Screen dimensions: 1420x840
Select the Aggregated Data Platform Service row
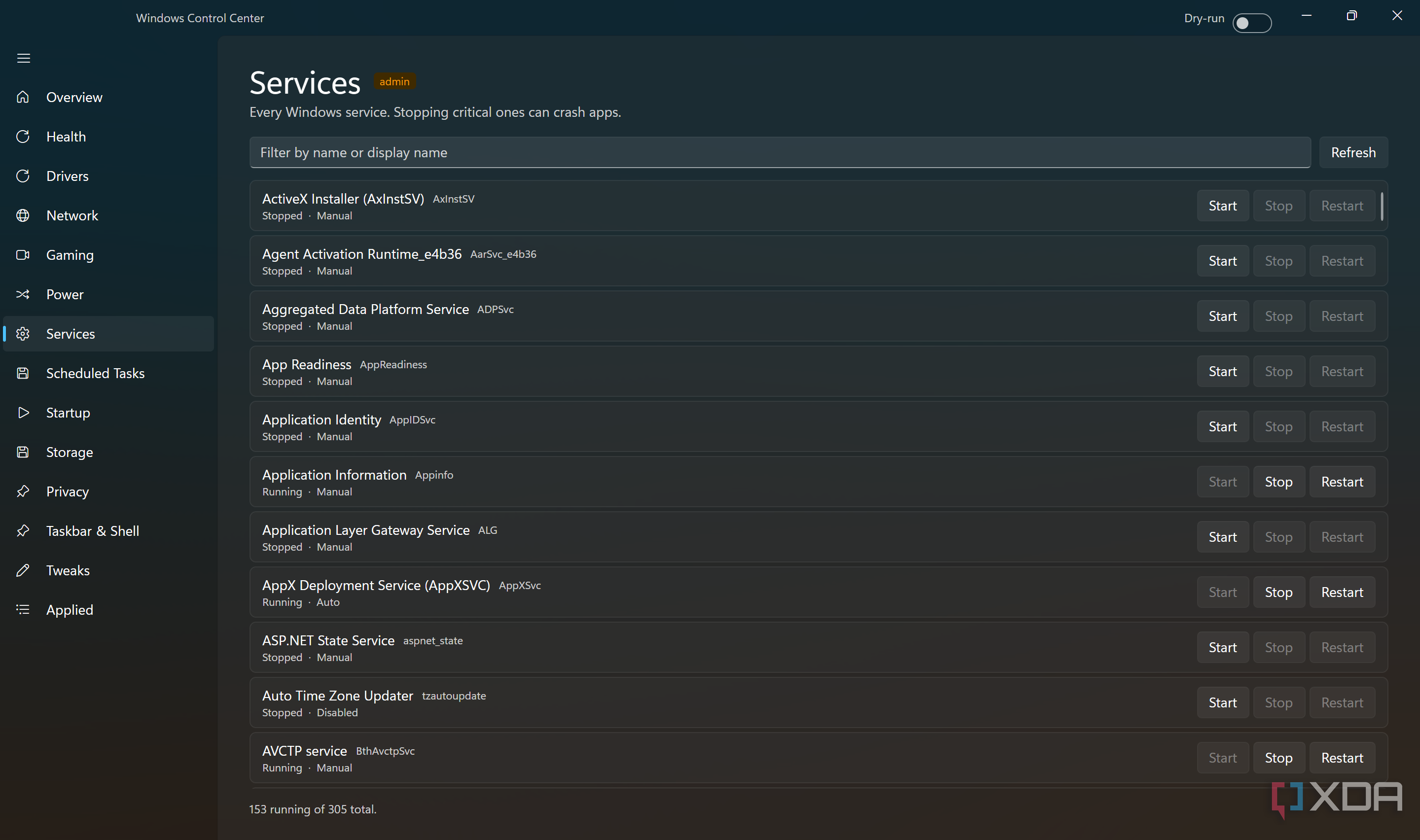coord(818,316)
